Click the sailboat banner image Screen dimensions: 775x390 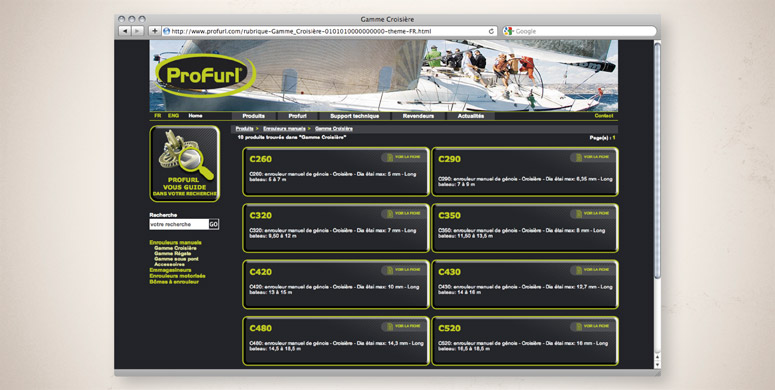(384, 76)
